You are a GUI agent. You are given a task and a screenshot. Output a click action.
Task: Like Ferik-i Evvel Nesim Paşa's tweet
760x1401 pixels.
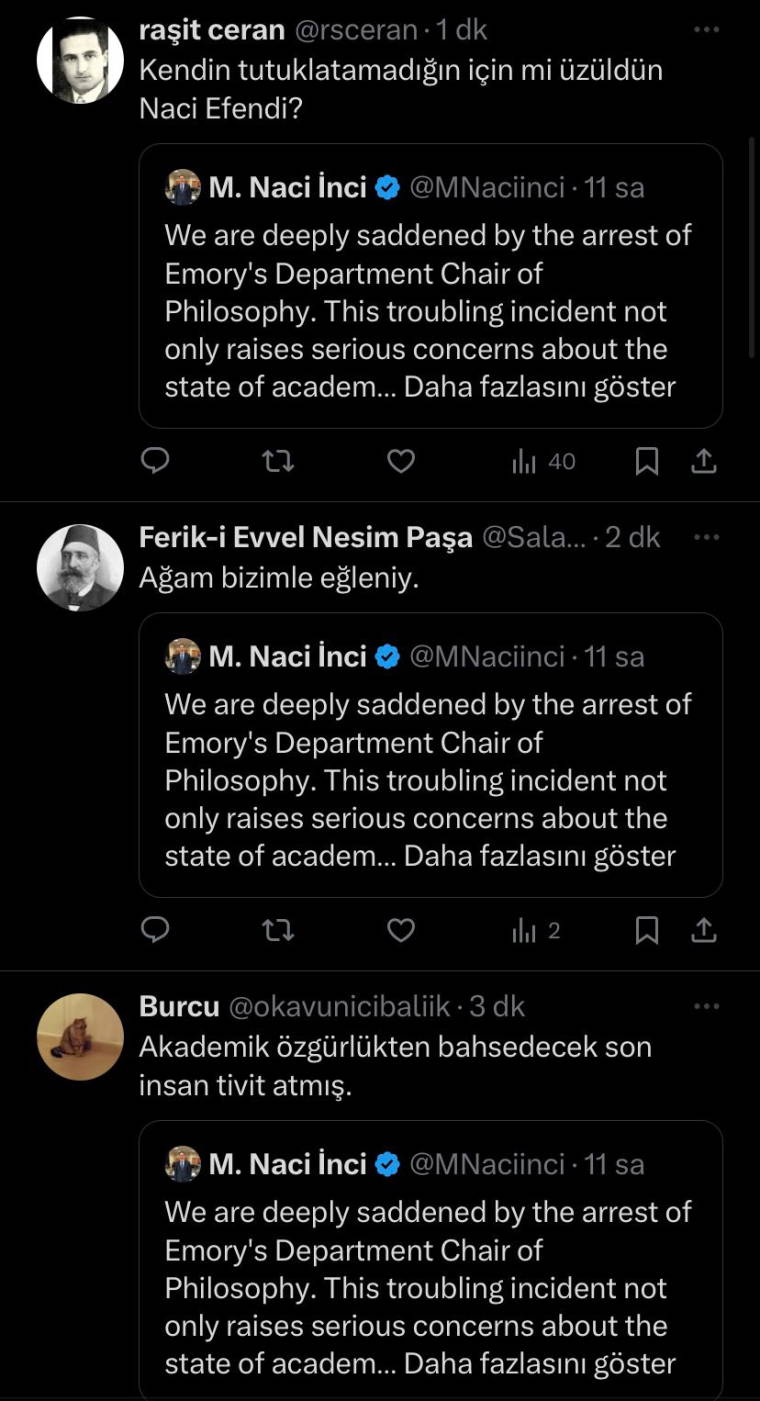point(401,931)
